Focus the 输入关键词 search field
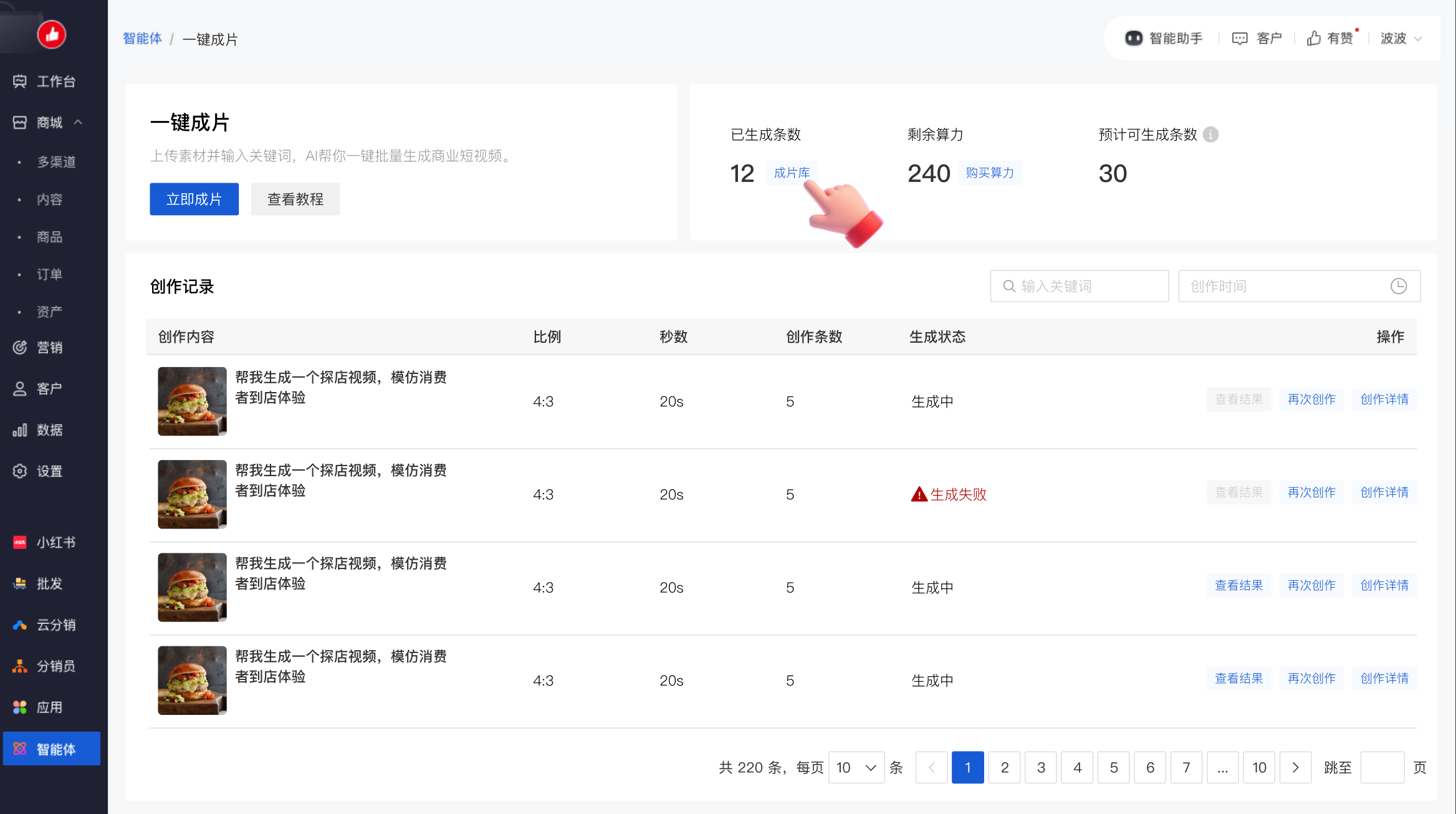 [x=1080, y=286]
